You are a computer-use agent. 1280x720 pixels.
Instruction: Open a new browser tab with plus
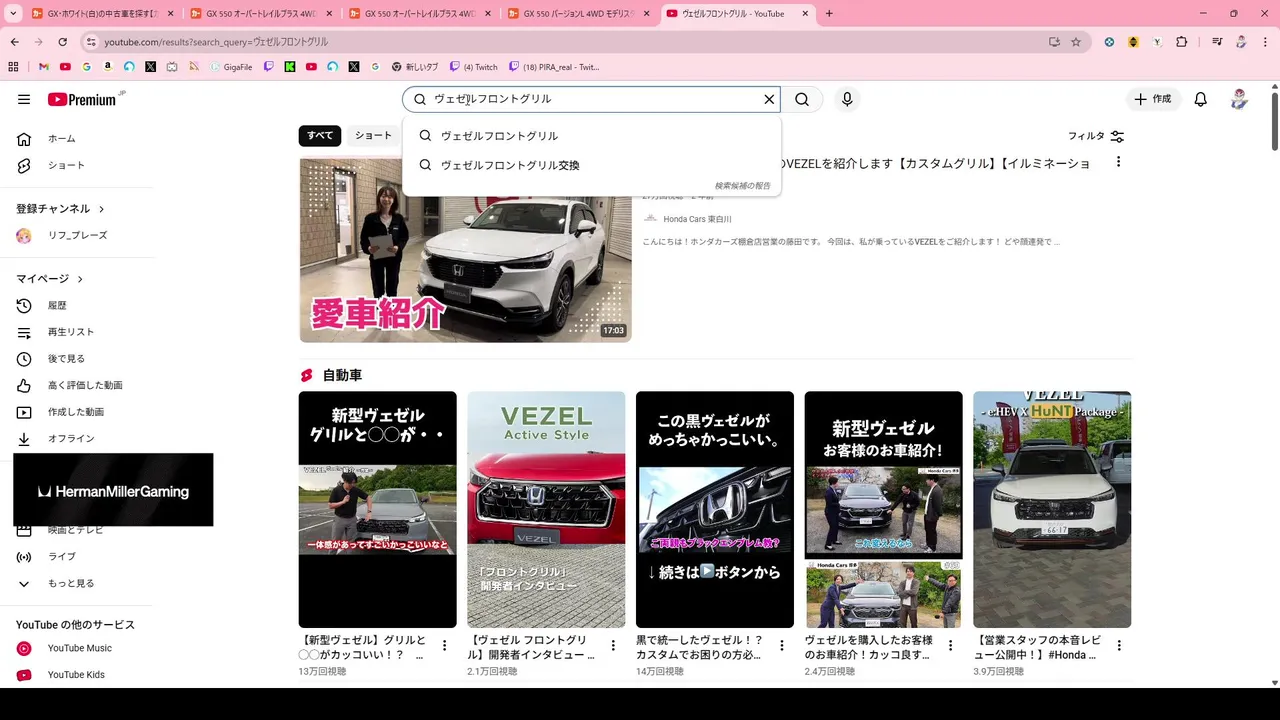(829, 14)
